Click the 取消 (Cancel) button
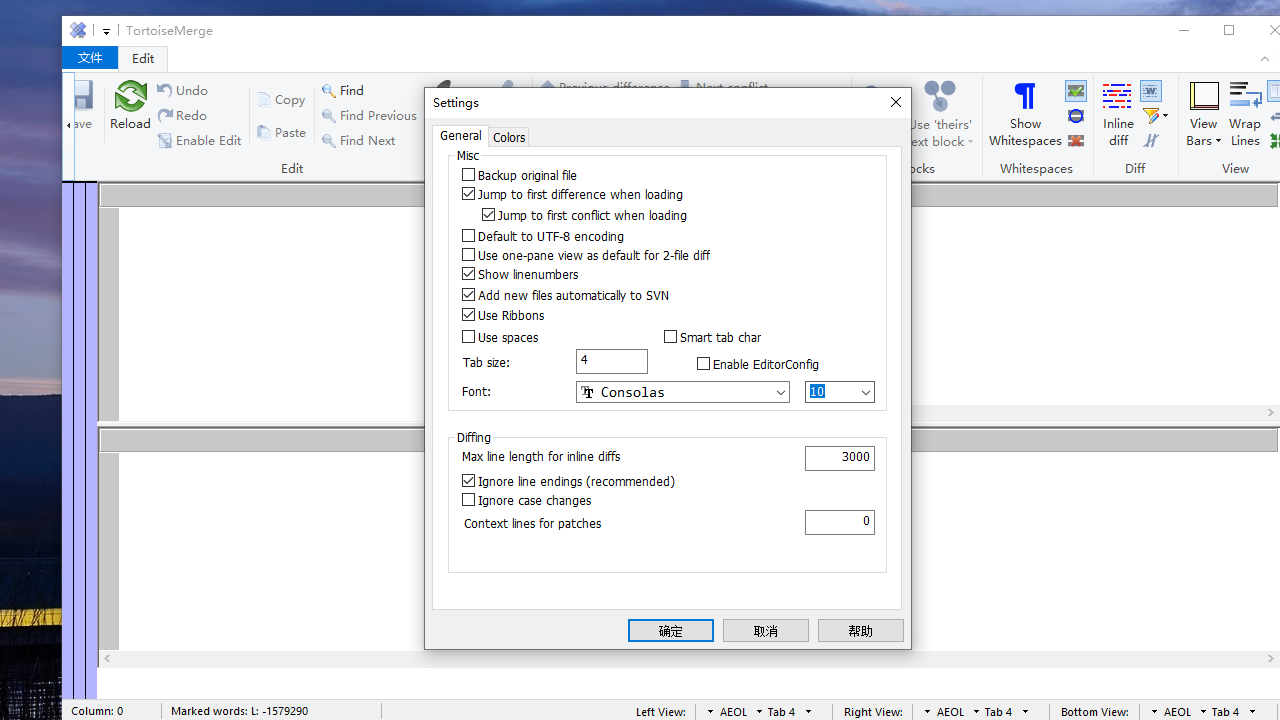Screen dimensions: 1280x720 click(765, 631)
